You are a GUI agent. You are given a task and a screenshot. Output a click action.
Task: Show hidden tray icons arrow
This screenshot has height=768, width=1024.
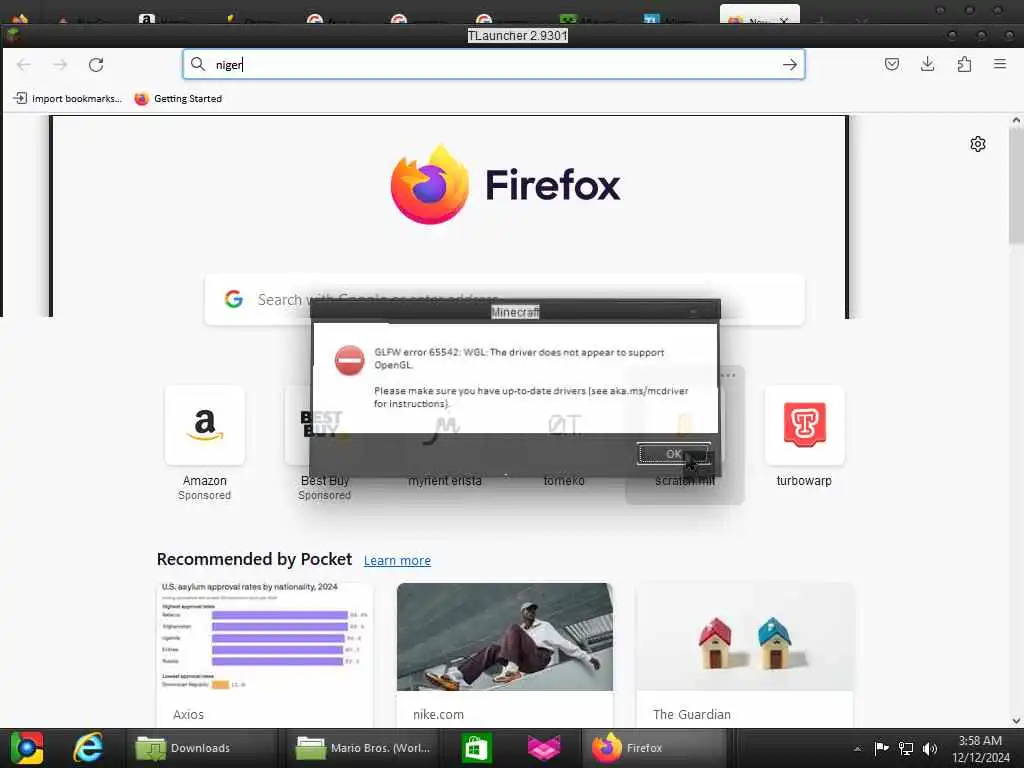click(x=857, y=748)
